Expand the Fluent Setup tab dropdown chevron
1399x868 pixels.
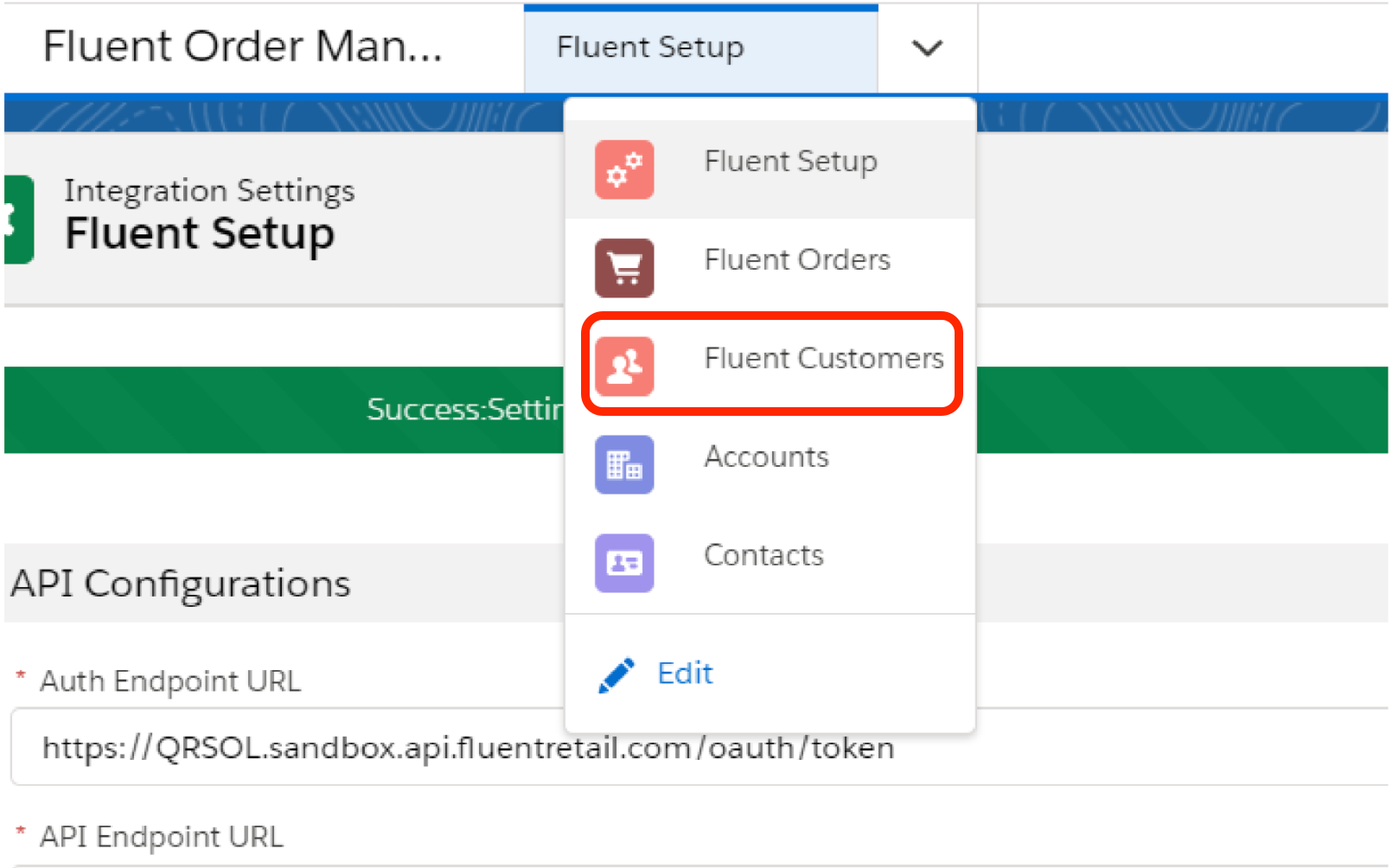(926, 49)
